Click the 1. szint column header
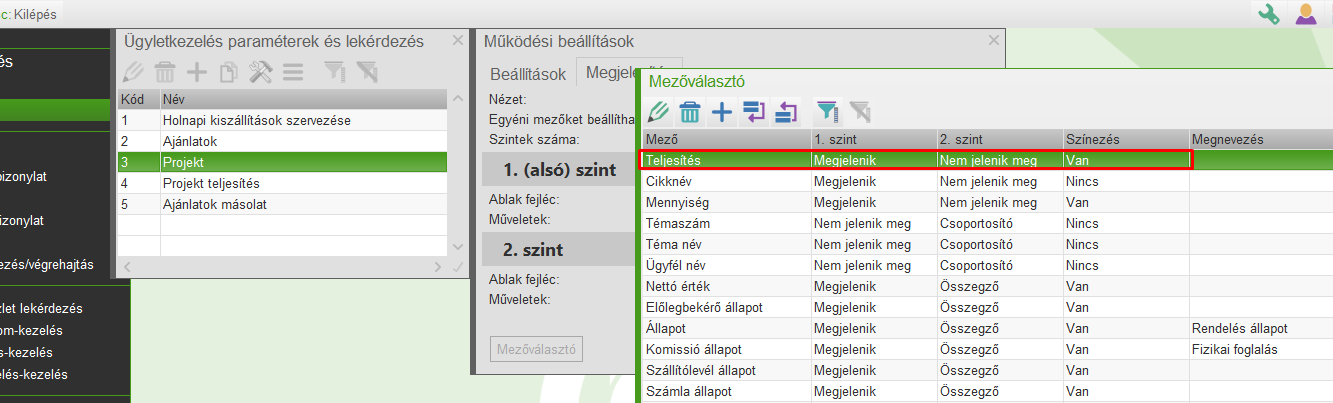Viewport: 1333px width, 403px height. [x=872, y=139]
